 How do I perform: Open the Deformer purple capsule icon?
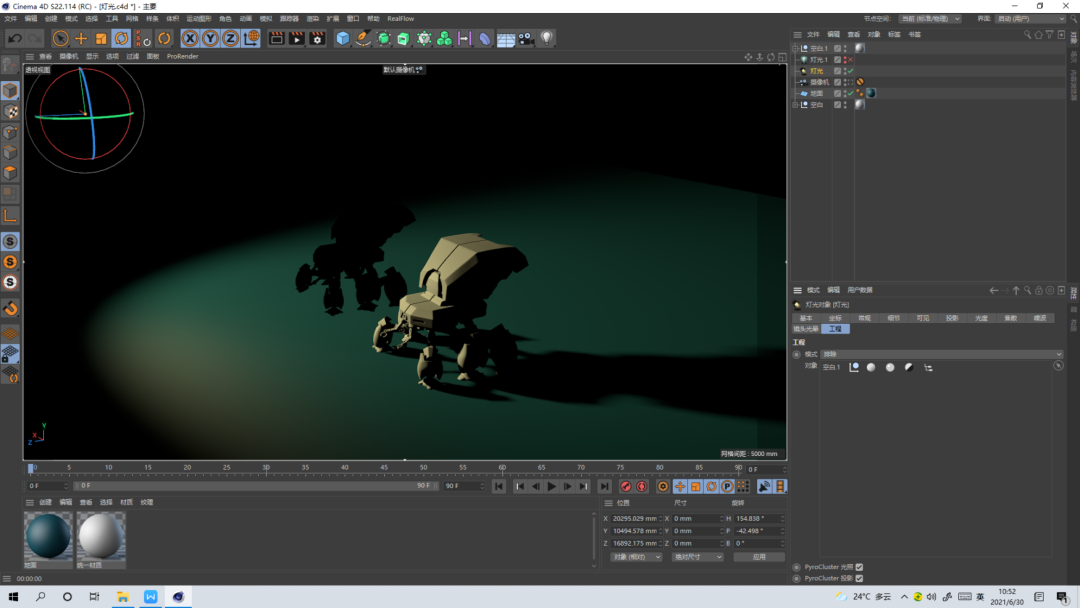485,39
